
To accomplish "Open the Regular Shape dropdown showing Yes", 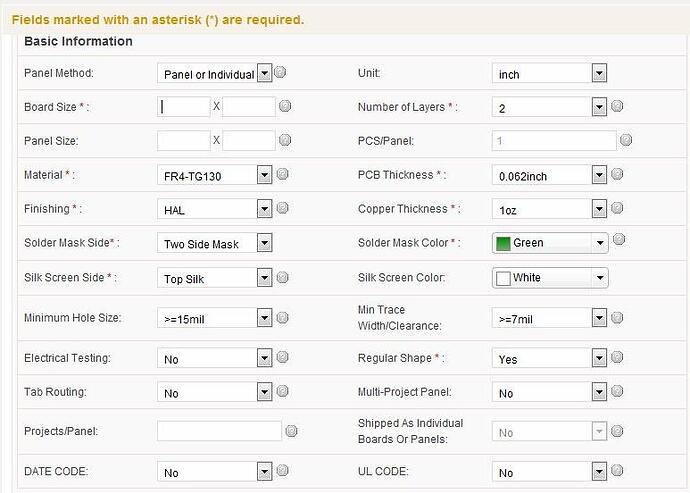I will [x=550, y=358].
